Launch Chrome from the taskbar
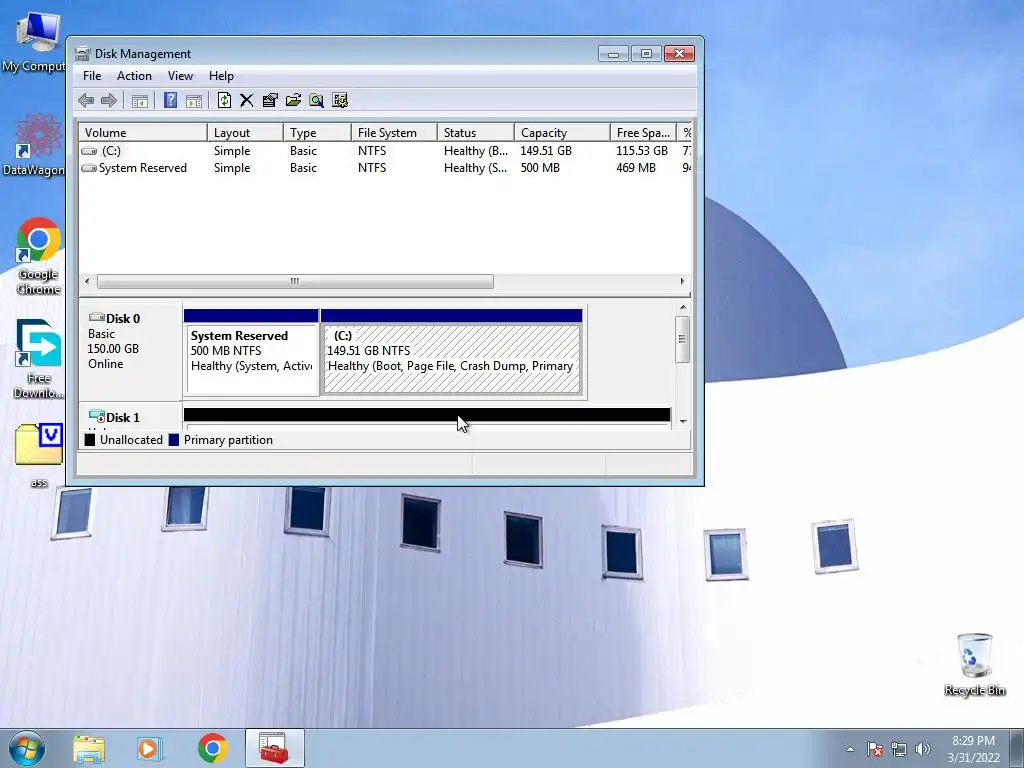This screenshot has height=768, width=1024. 213,748
